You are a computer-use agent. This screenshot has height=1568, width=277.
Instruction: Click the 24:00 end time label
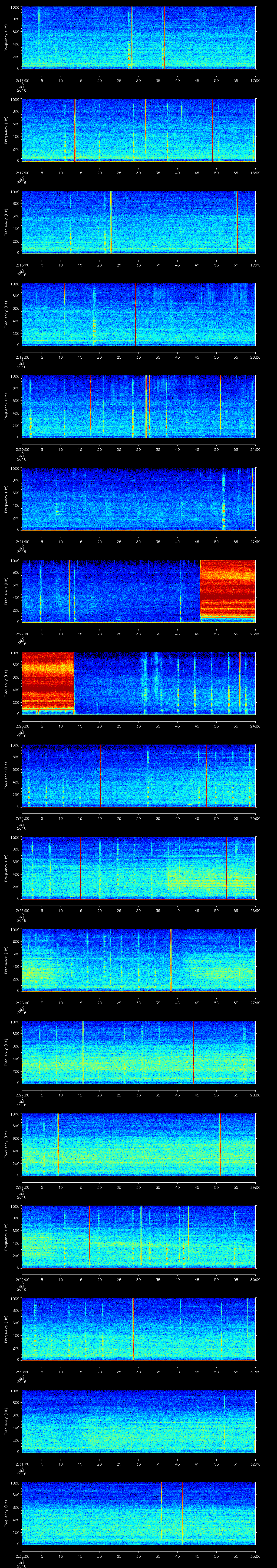[x=255, y=726]
